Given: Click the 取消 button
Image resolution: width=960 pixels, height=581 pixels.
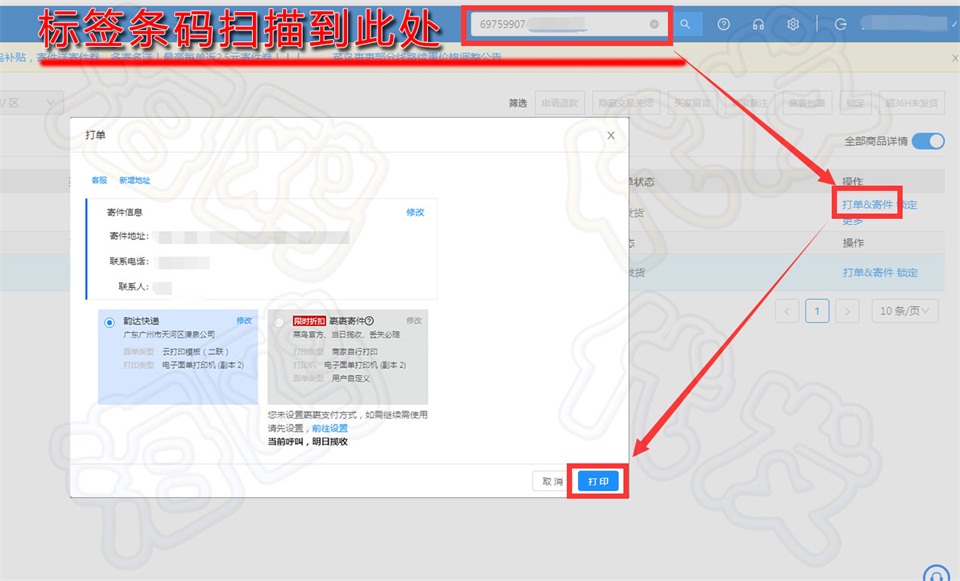Looking at the screenshot, I should (x=552, y=481).
